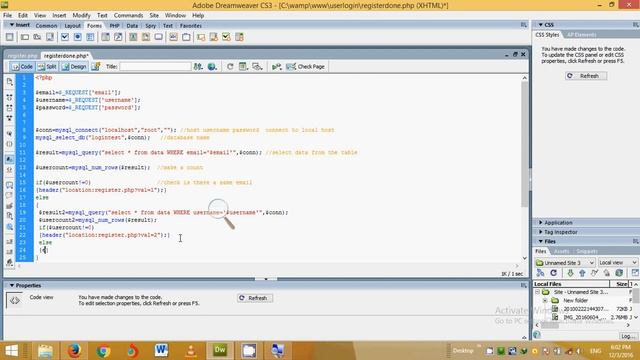Image resolution: width=640 pixels, height=360 pixels.
Task: Click Refresh button in CSS panel
Action: pyautogui.click(x=586, y=76)
